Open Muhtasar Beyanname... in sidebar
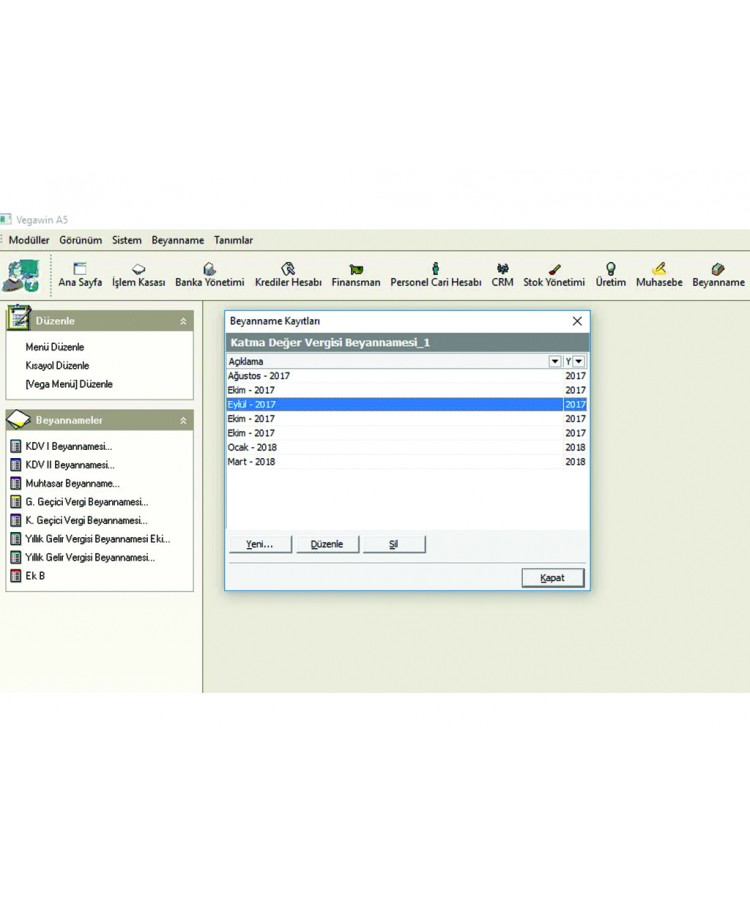Screen dimensions: 750x900 72,483
